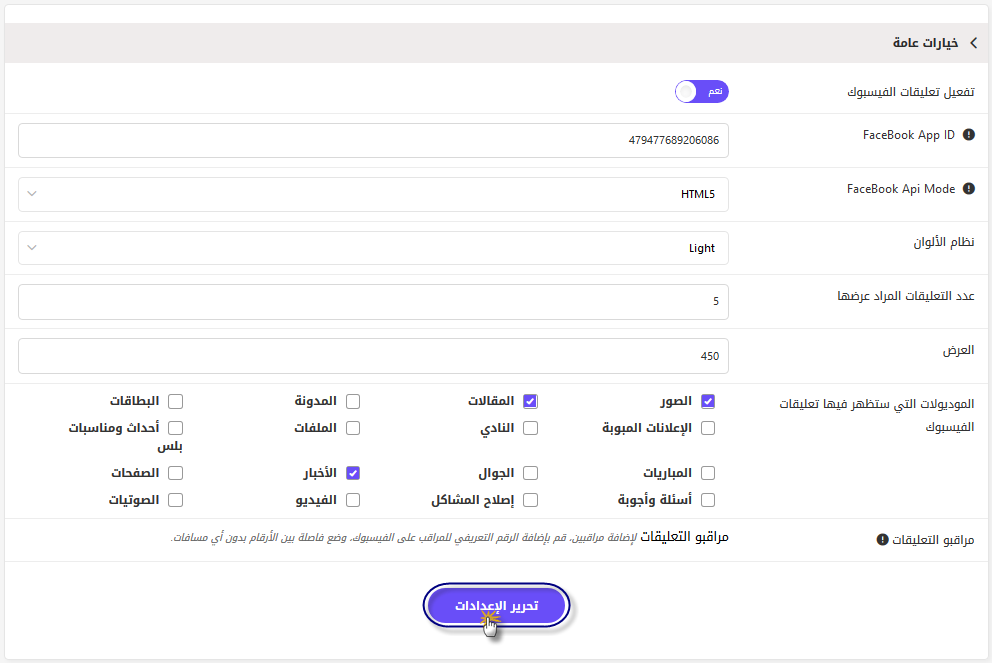This screenshot has width=992, height=663.
Task: Click the مراقبو التعليقات info icon
Action: [x=883, y=540]
